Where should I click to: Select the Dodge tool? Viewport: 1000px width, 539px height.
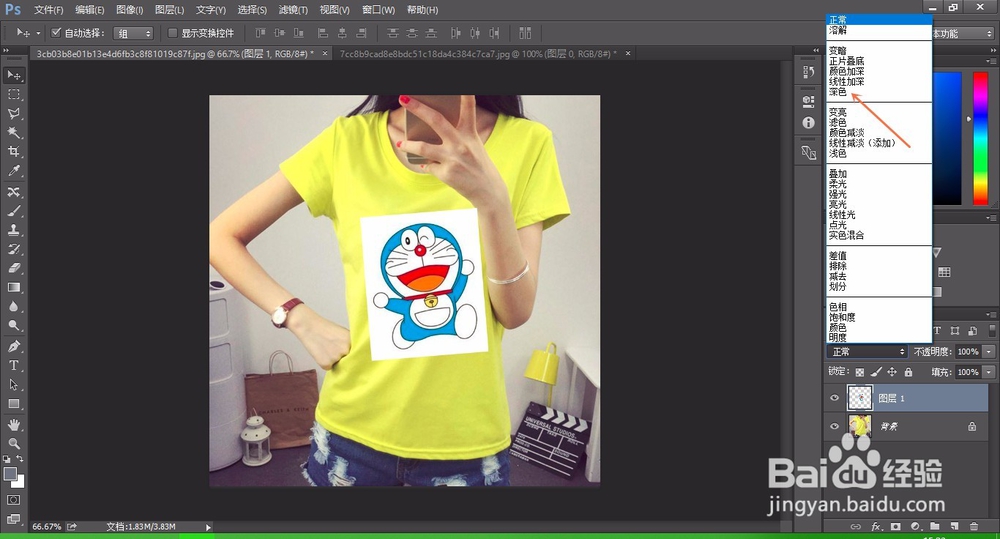(x=13, y=326)
